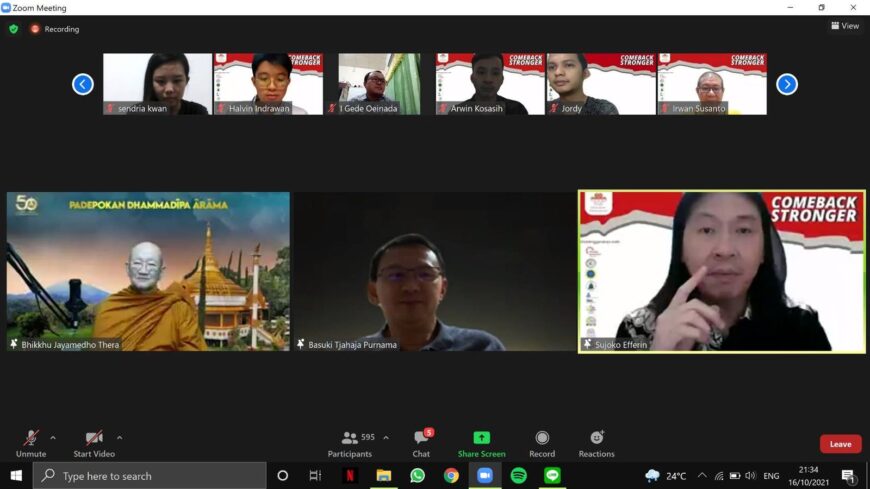Viewport: 870px width, 489px height.
Task: Click the ENG language indicator
Action: (771, 476)
